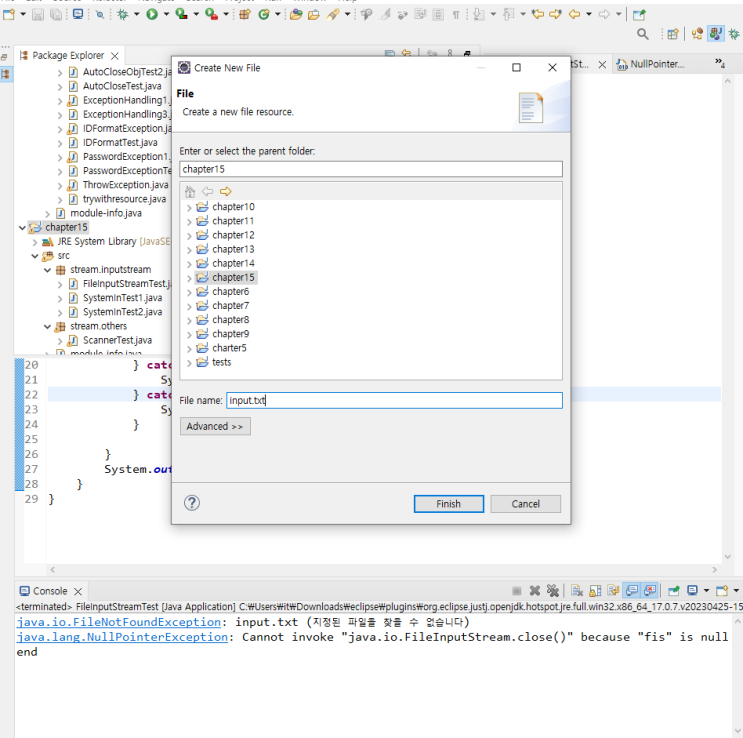Click the Advanced >> button

(x=215, y=426)
